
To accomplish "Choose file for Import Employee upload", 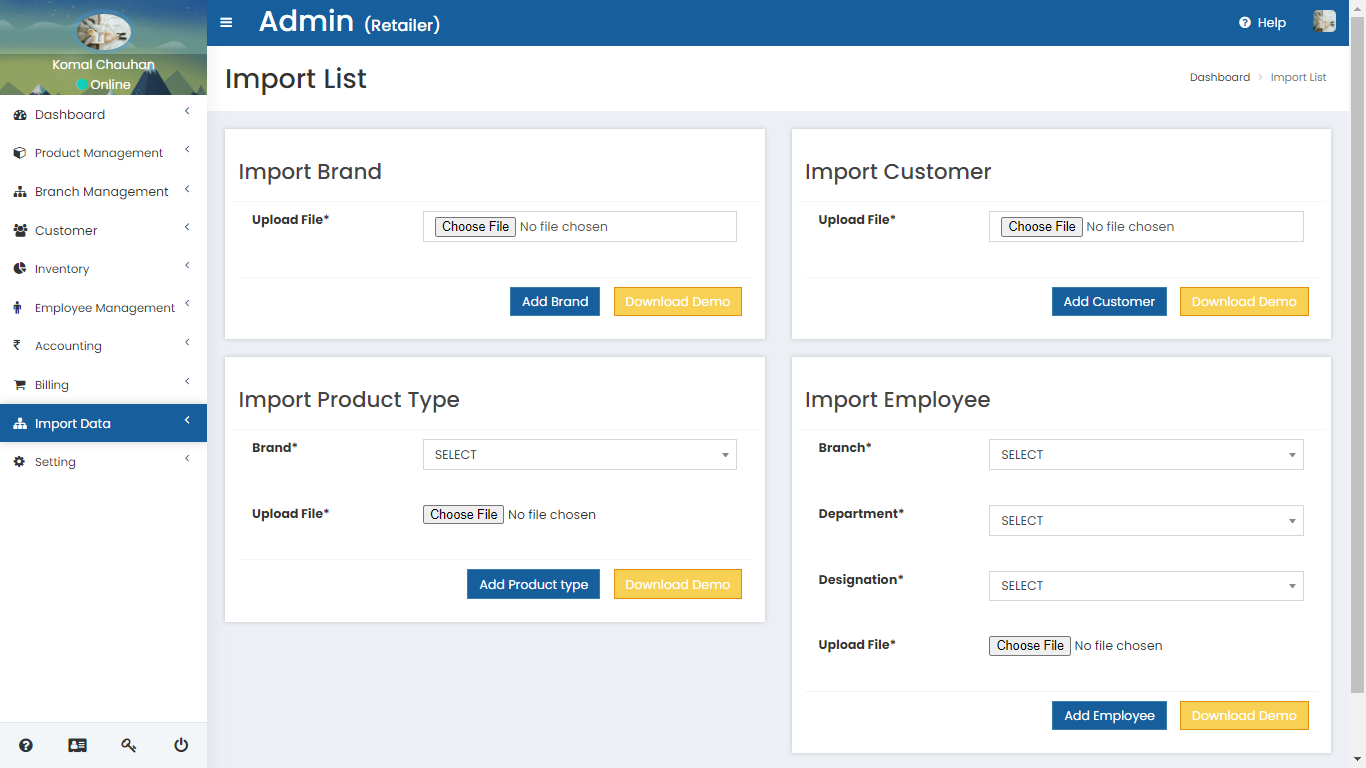I will [x=1030, y=646].
